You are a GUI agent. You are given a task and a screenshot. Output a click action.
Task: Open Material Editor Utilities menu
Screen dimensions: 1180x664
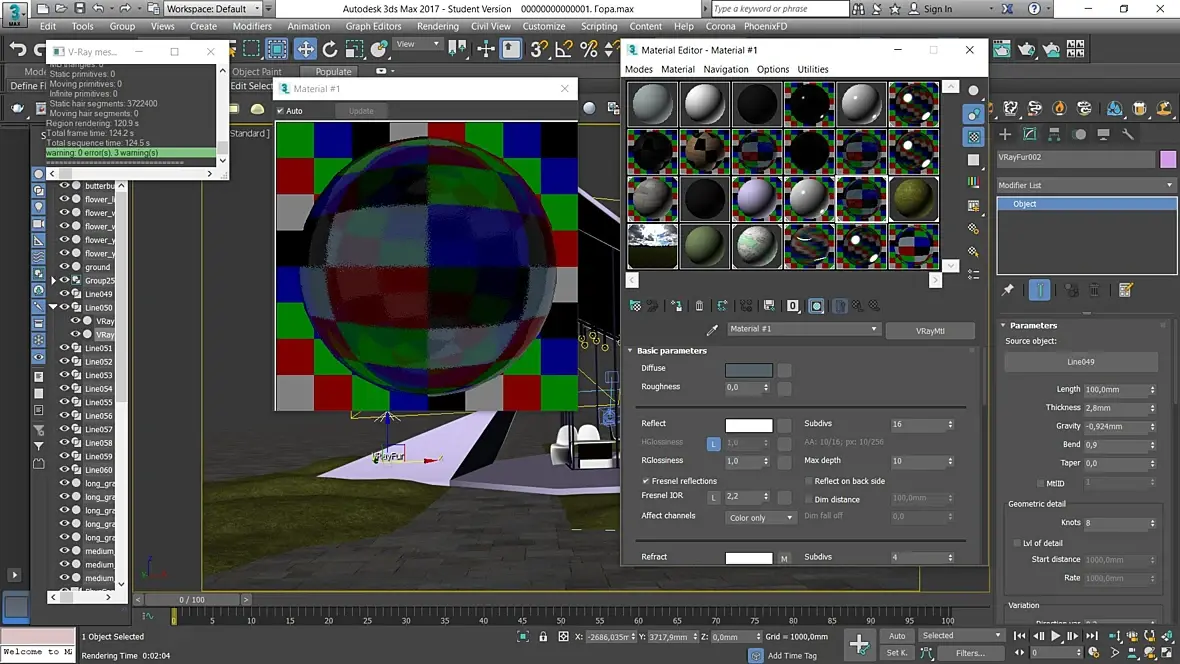pos(812,69)
